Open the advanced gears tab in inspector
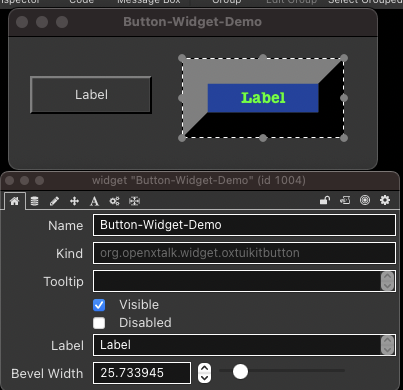Image resolution: width=403 pixels, height=390 pixels. coord(114,201)
